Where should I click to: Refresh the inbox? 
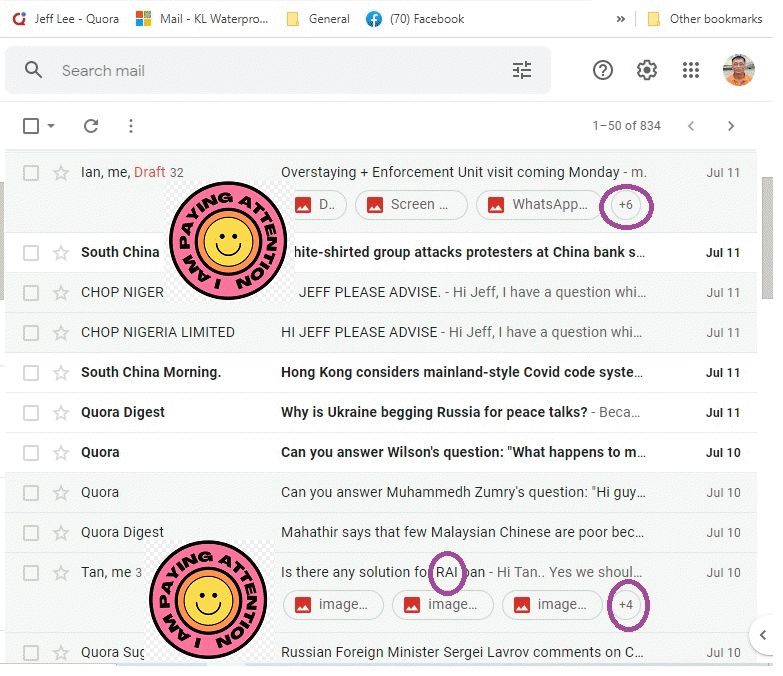[x=91, y=126]
